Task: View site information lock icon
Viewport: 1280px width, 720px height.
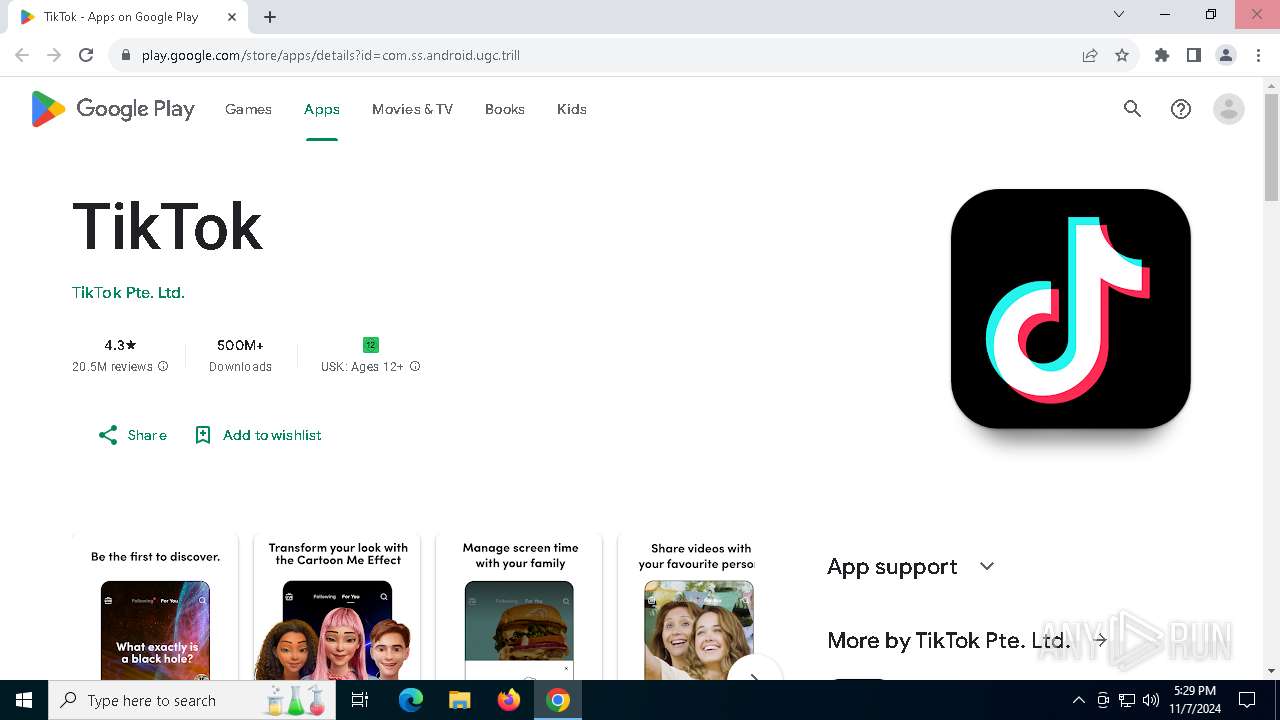Action: (126, 55)
